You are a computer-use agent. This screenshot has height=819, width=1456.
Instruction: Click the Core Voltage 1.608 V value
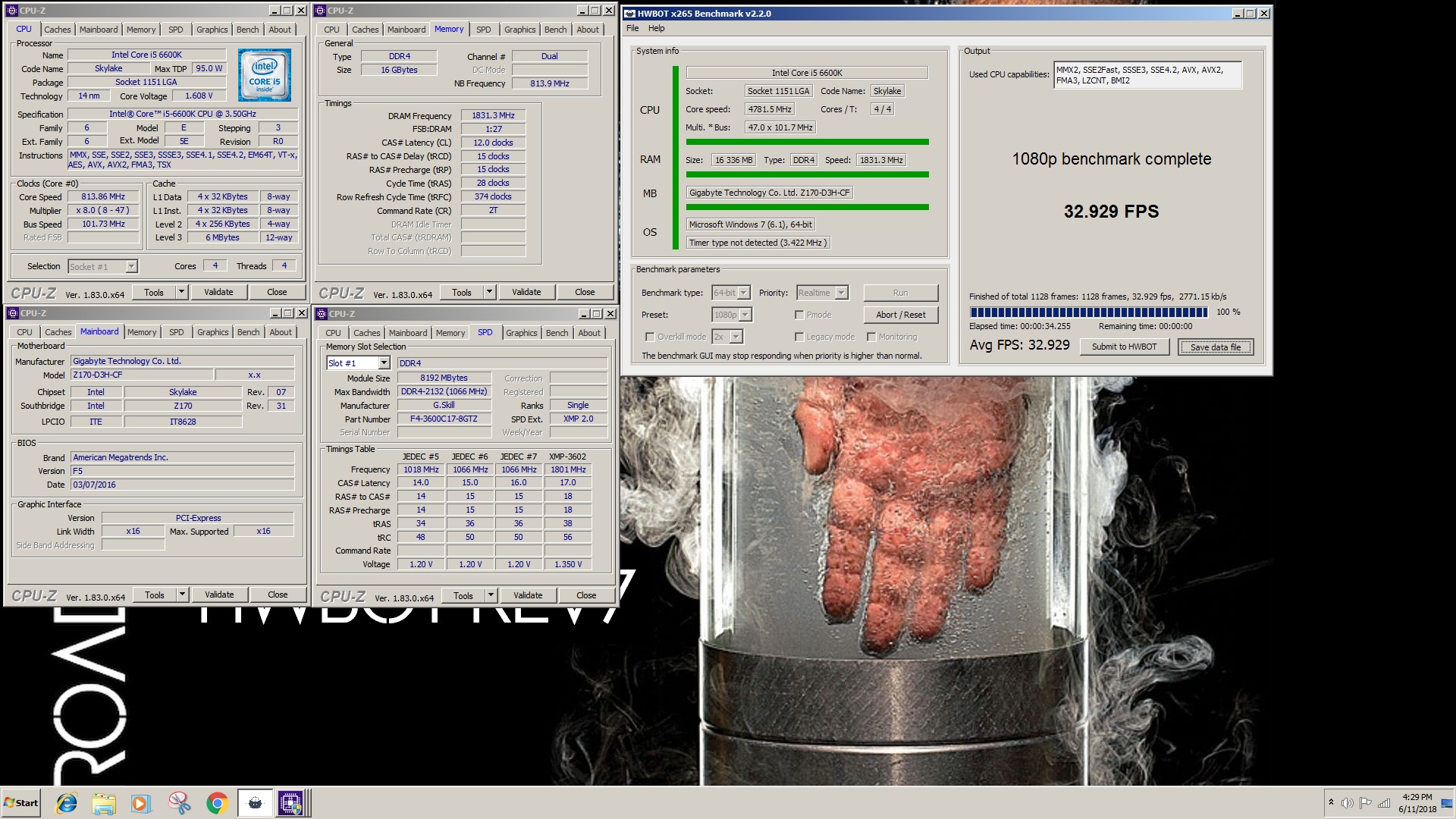(x=199, y=96)
